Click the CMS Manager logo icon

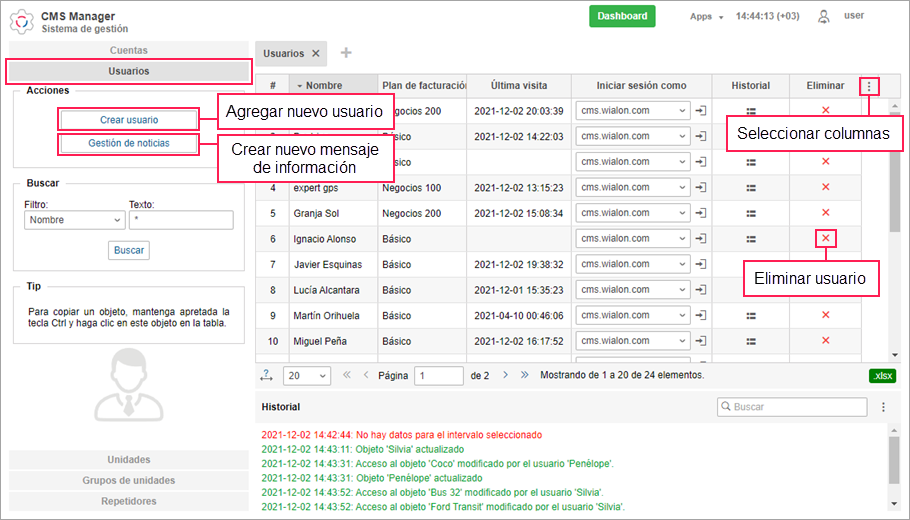point(21,21)
